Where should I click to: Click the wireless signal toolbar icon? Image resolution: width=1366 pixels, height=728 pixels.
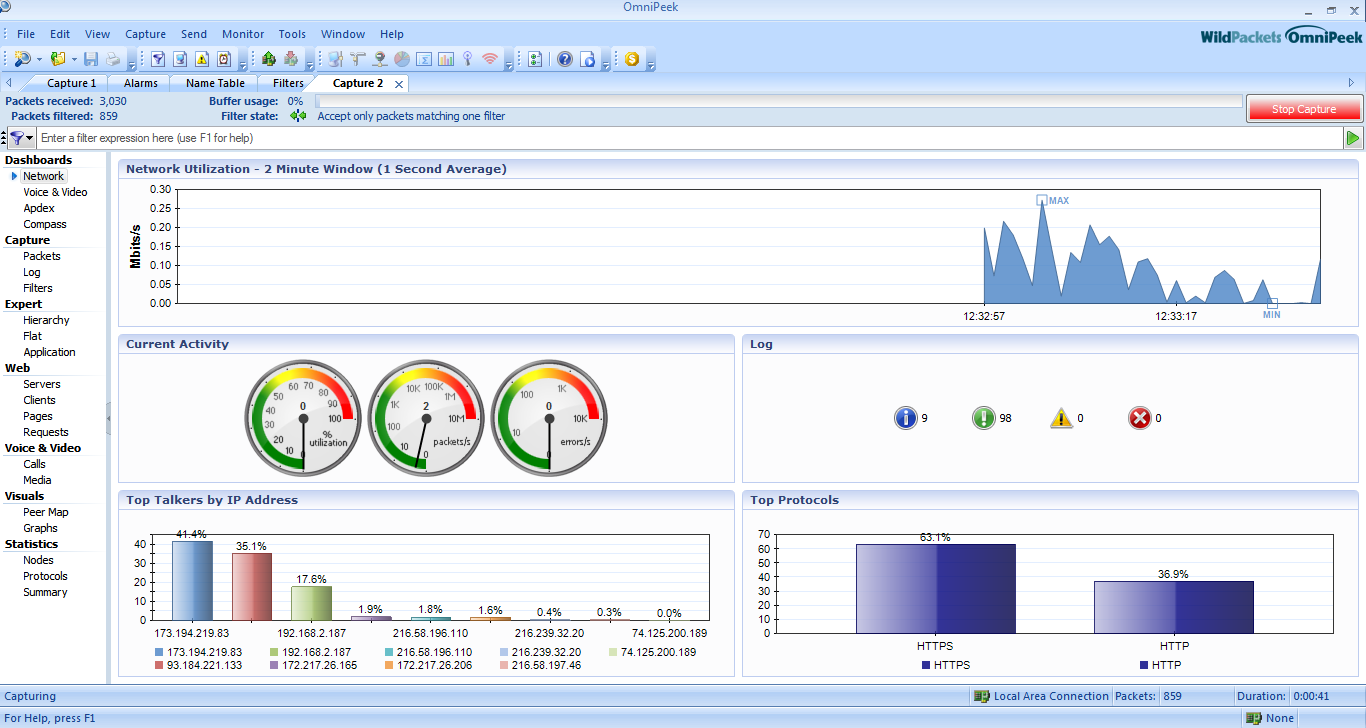pyautogui.click(x=489, y=59)
